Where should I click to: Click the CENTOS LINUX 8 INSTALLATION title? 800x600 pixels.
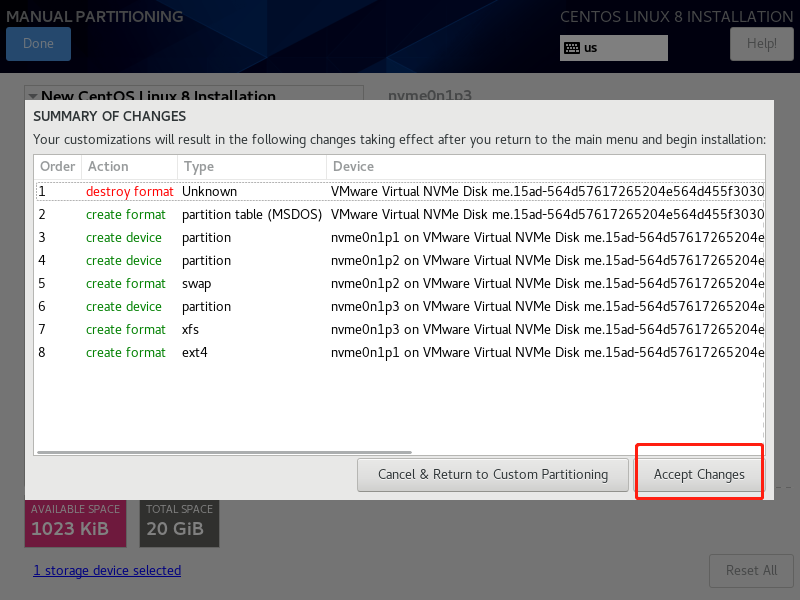pos(677,17)
